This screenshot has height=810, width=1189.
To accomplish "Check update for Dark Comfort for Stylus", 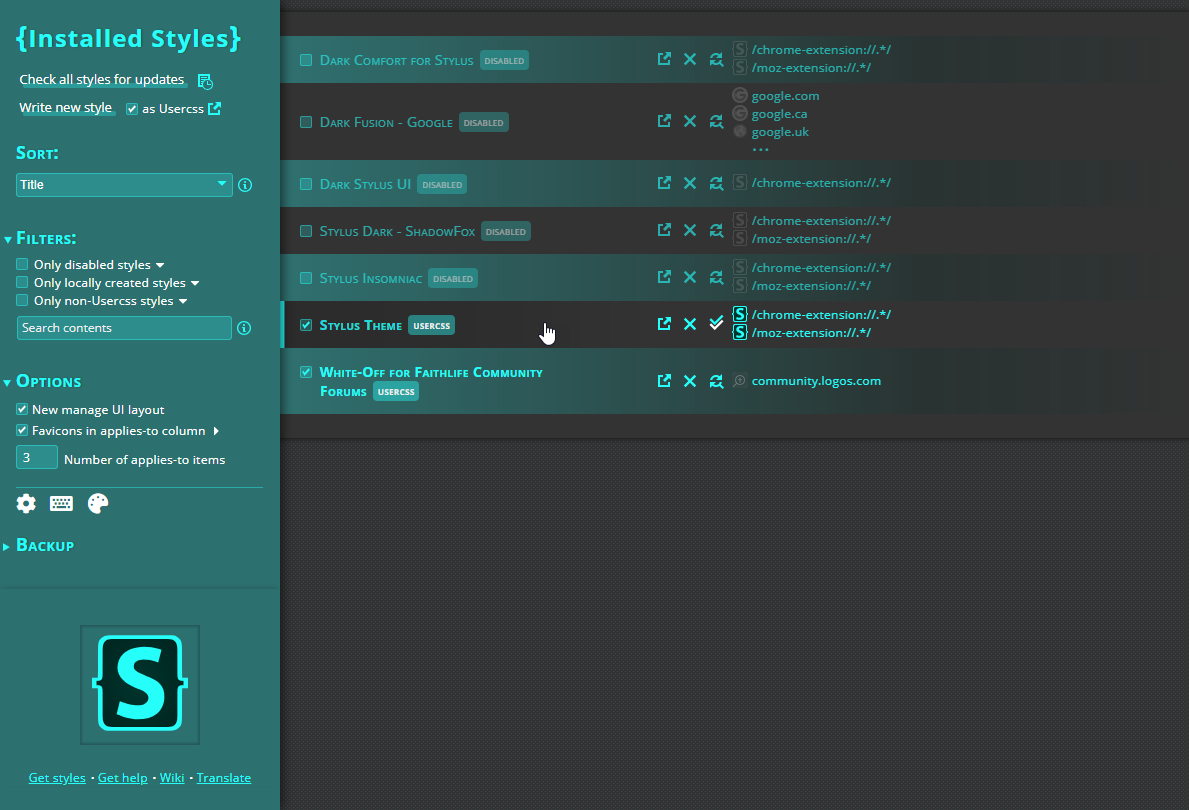I will (716, 59).
